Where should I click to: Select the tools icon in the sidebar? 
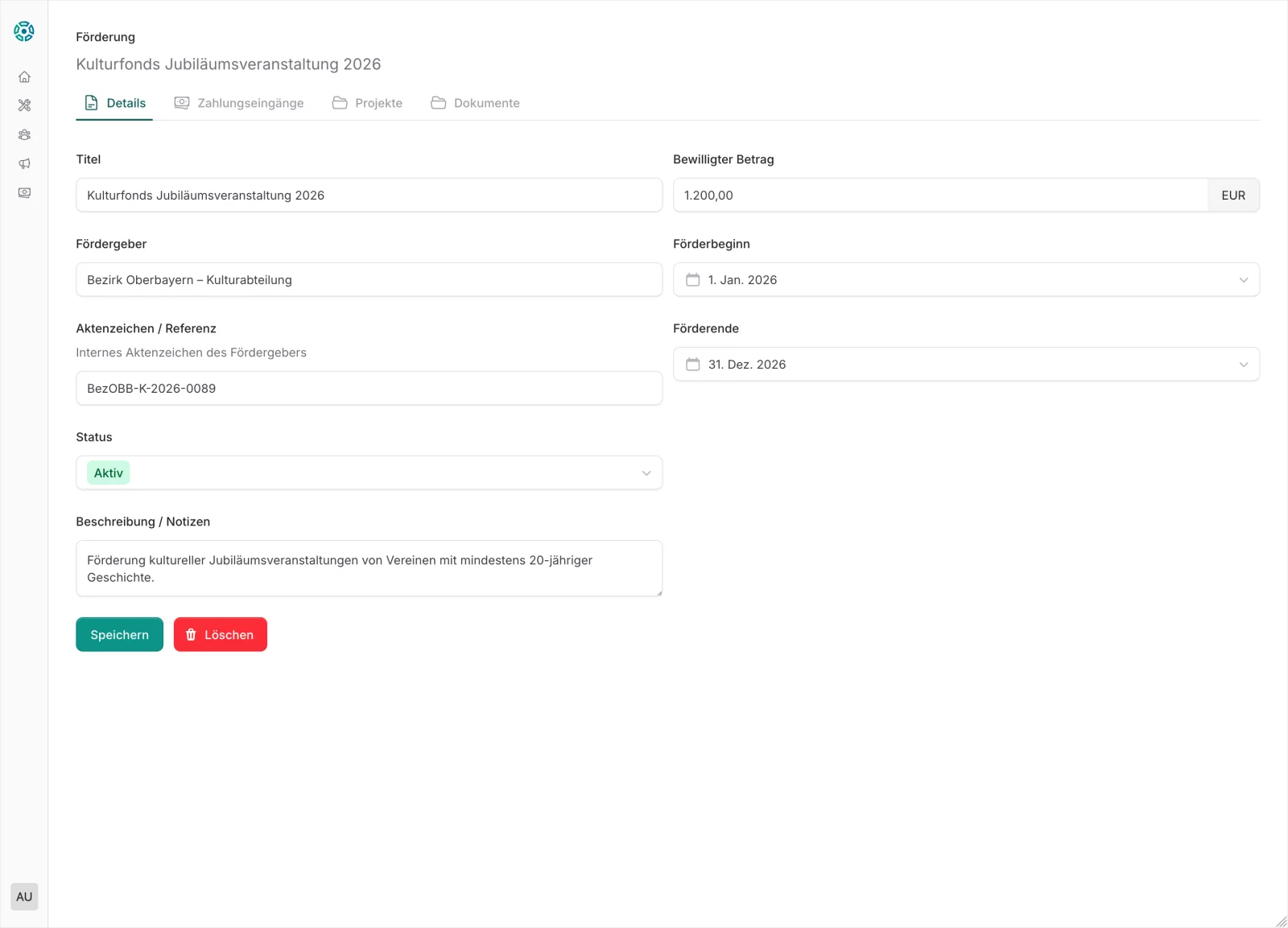[24, 105]
